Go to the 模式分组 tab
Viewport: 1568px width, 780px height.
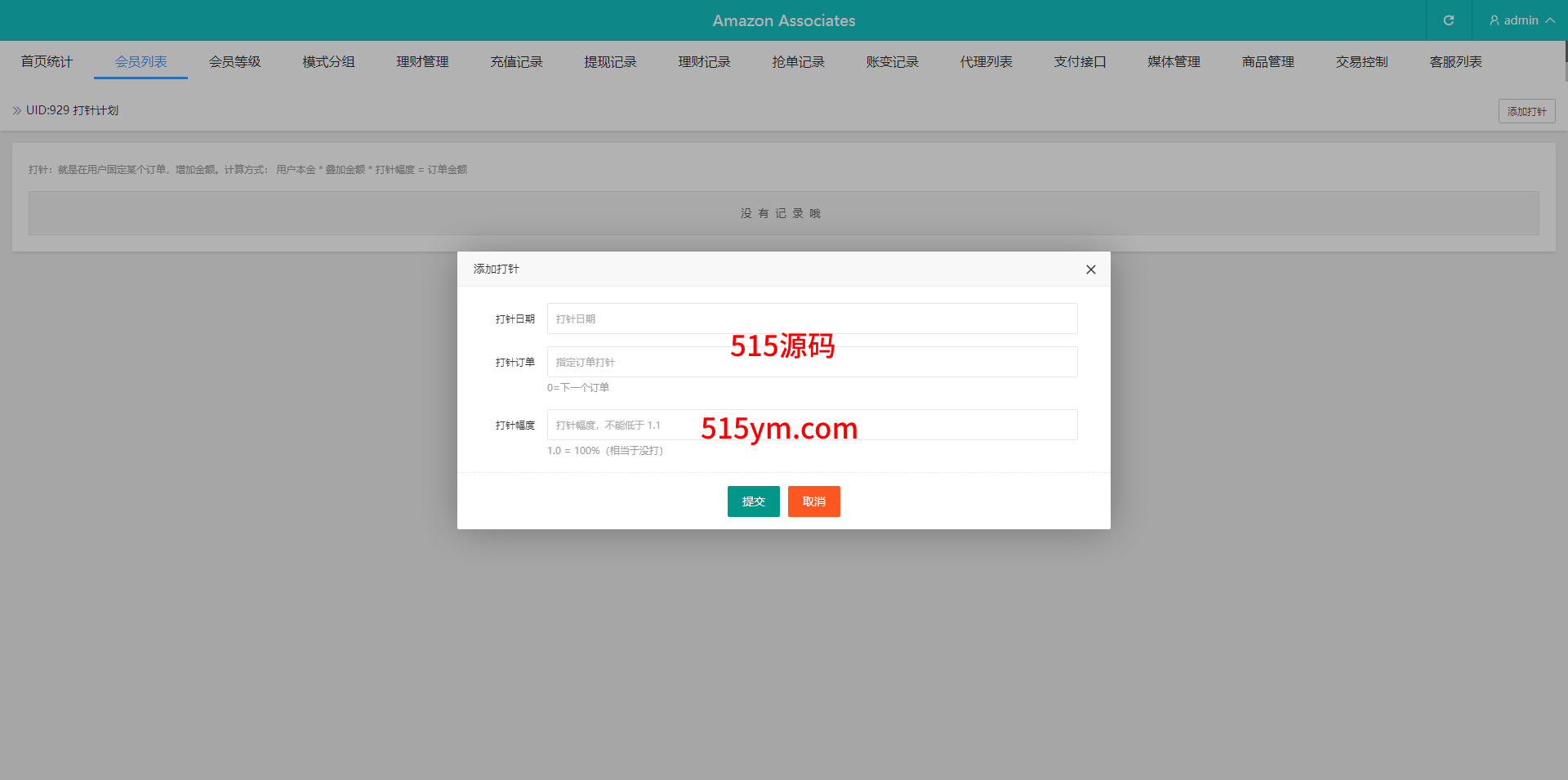pos(328,62)
